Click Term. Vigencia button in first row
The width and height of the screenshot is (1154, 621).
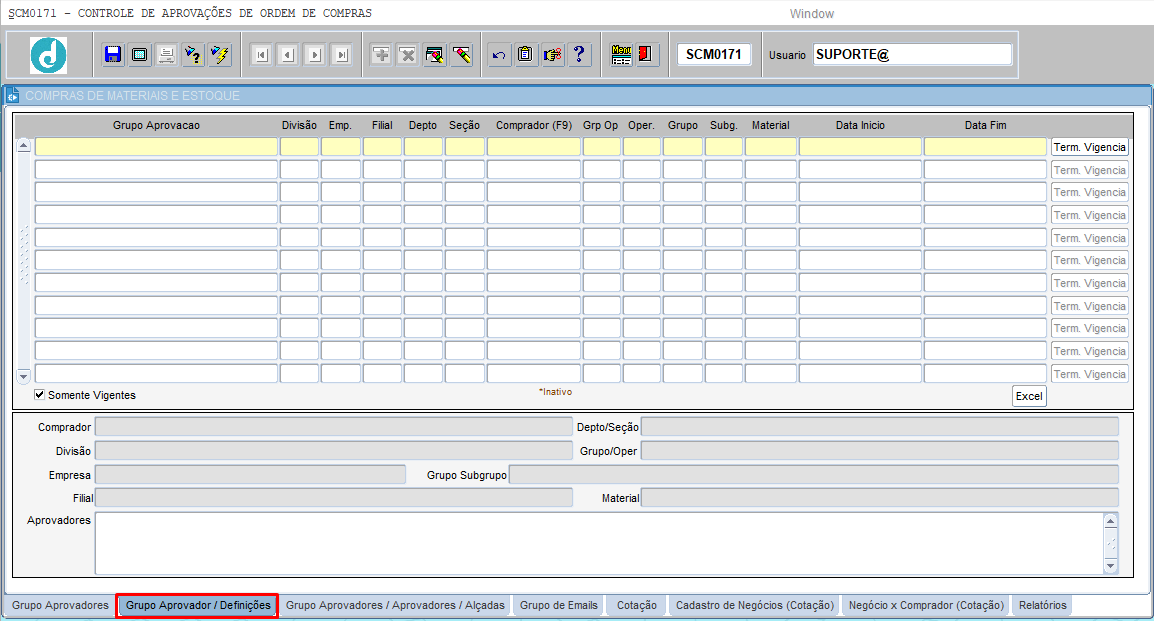pos(1089,147)
